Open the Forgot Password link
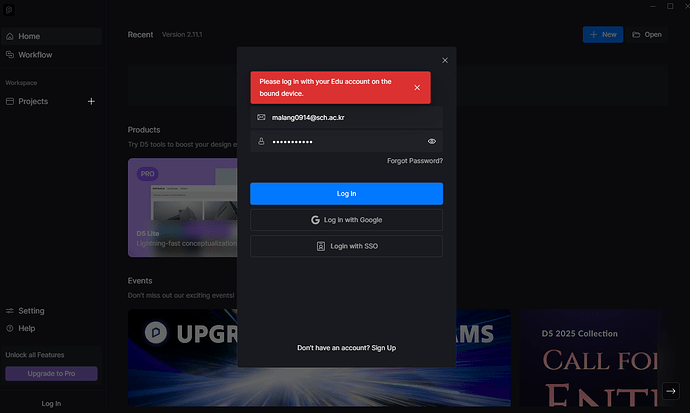Screen dimensions: 690x413 click(x=415, y=161)
